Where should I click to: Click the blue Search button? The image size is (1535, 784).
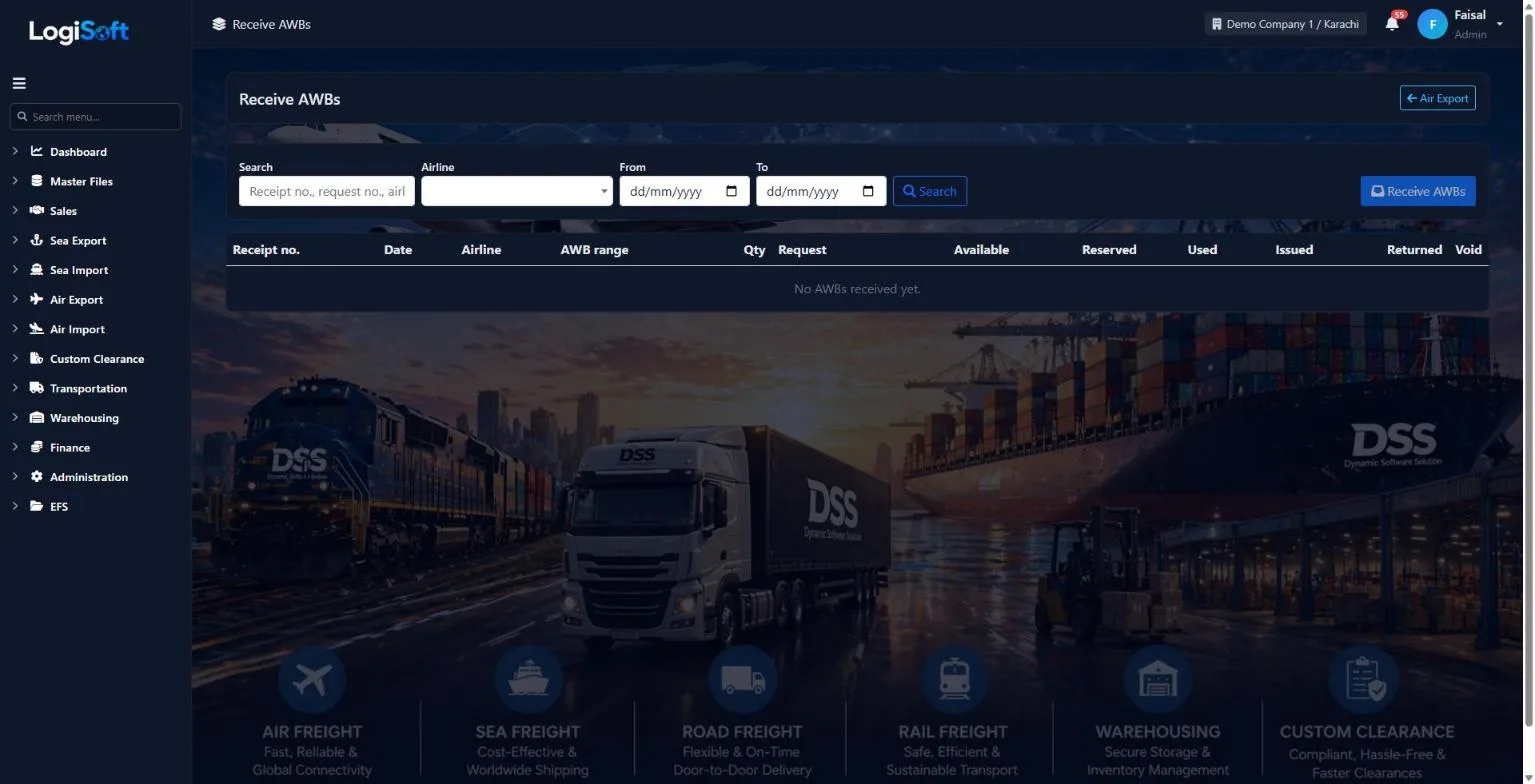(x=930, y=191)
